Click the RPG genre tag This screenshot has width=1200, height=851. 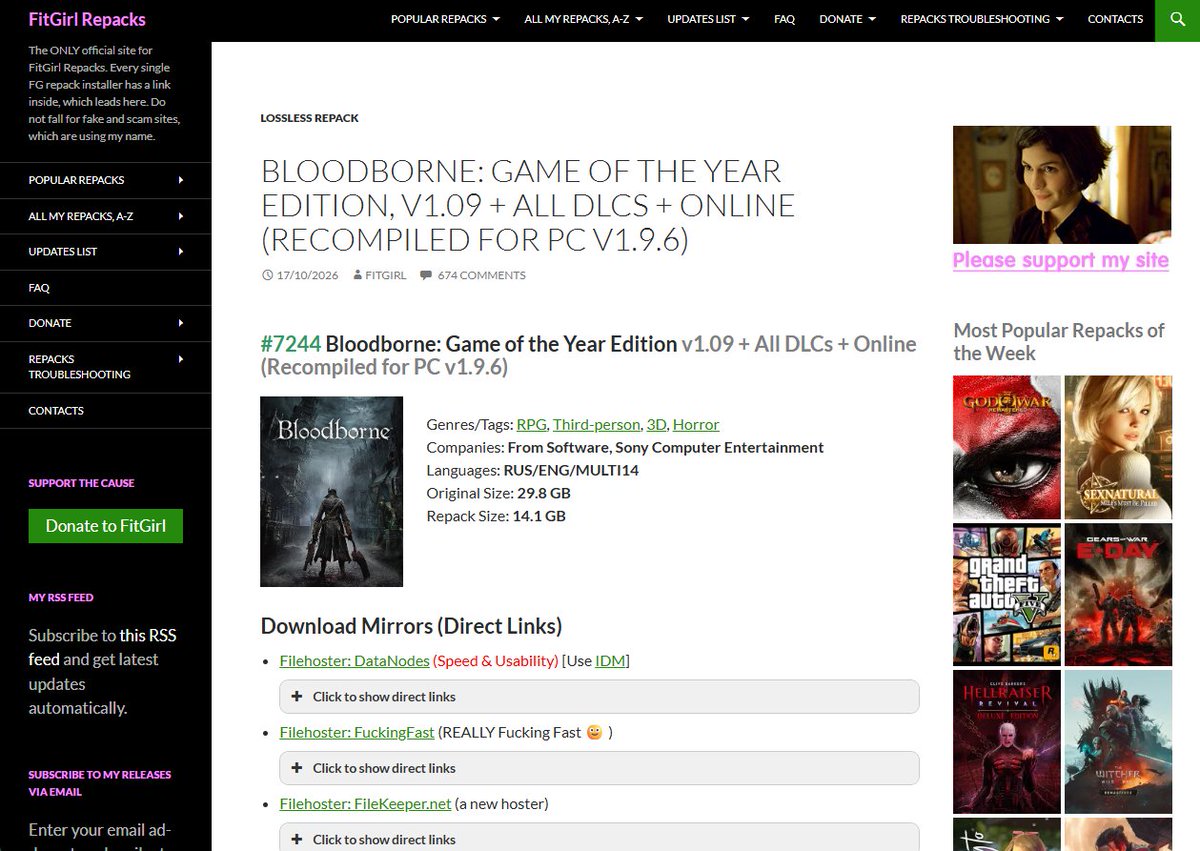point(532,424)
